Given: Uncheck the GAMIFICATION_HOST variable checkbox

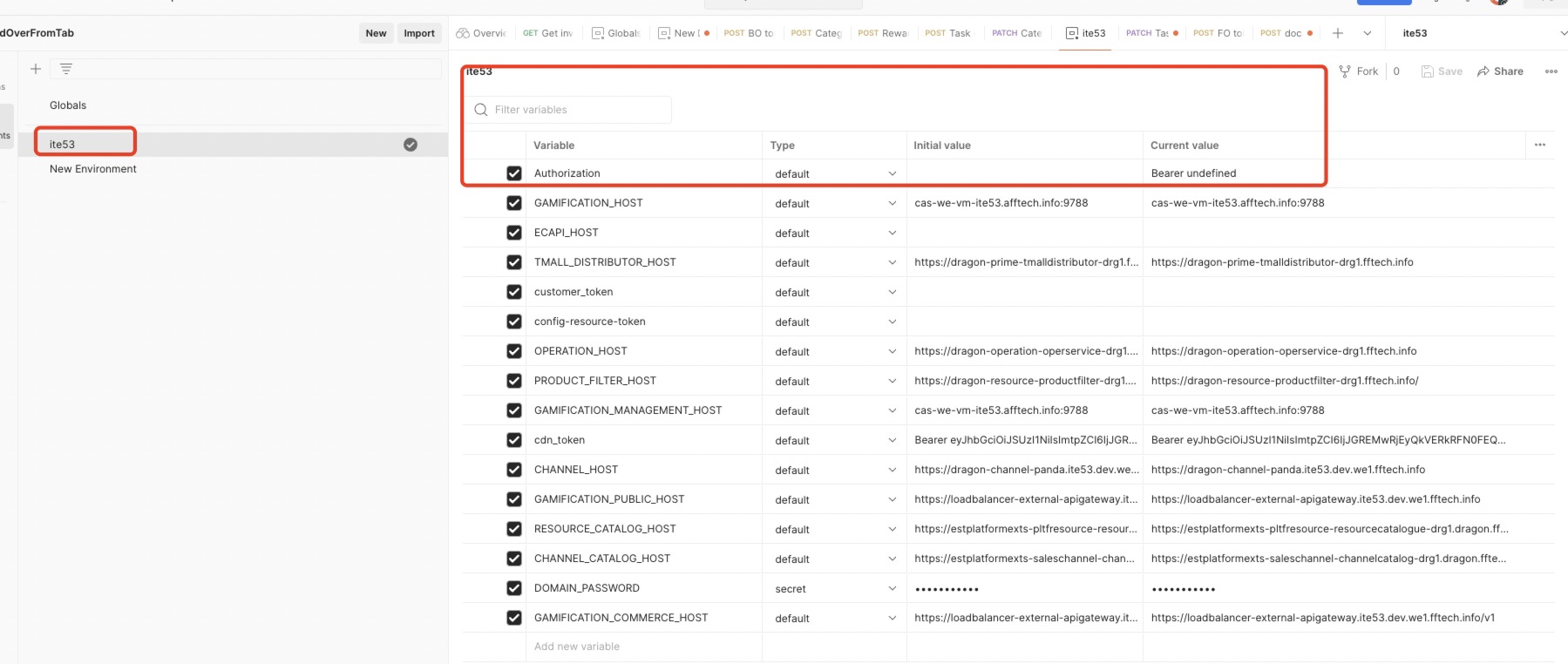Looking at the screenshot, I should coord(514,203).
